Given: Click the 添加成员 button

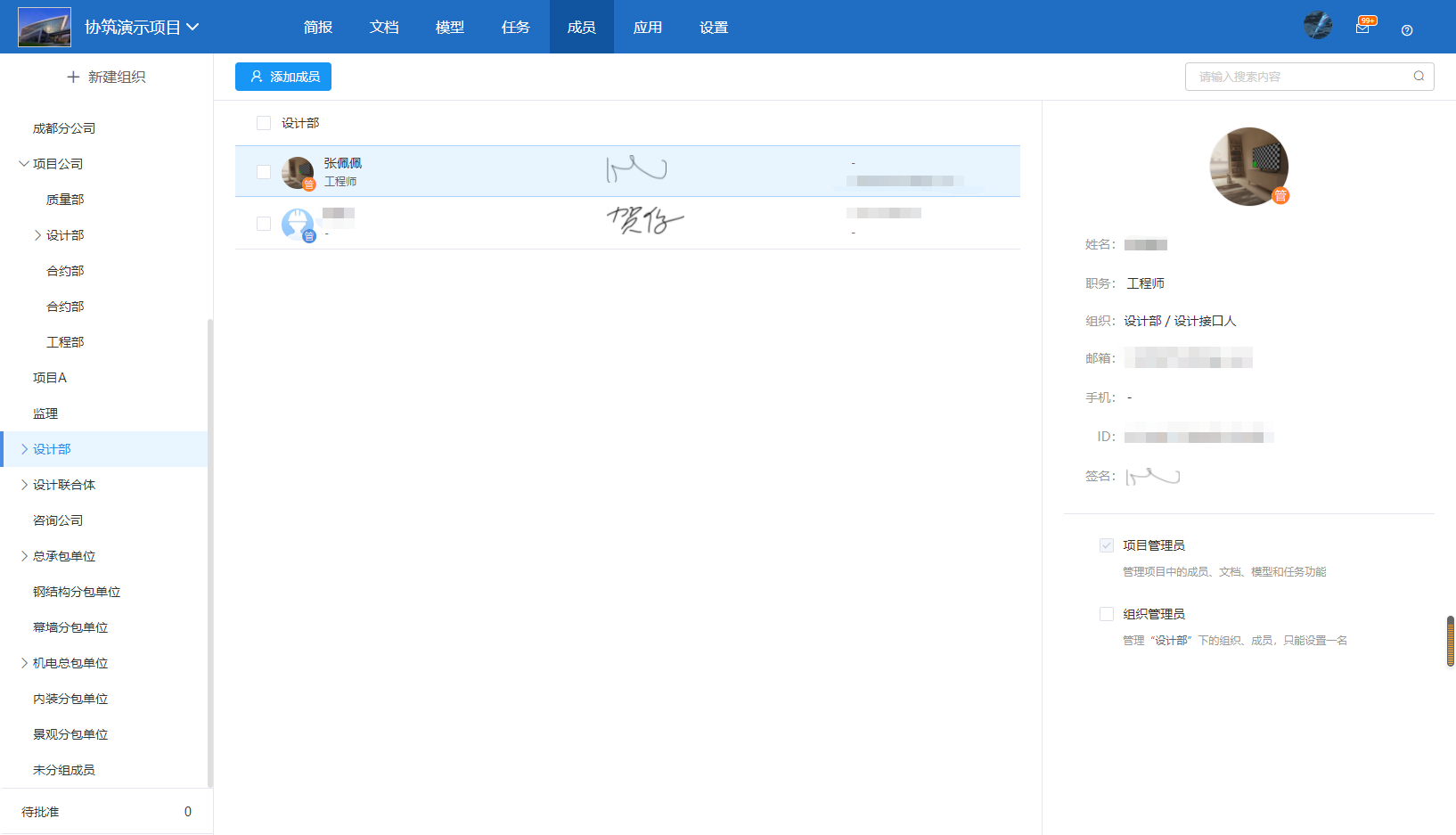Looking at the screenshot, I should (282, 77).
